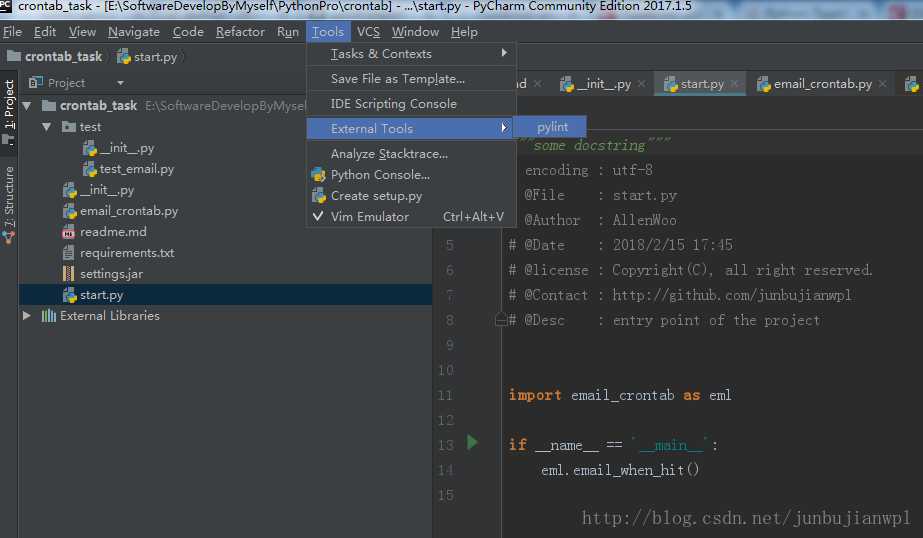Image resolution: width=923 pixels, height=538 pixels.
Task: Click Create setup.py menu icon
Action: (x=318, y=195)
